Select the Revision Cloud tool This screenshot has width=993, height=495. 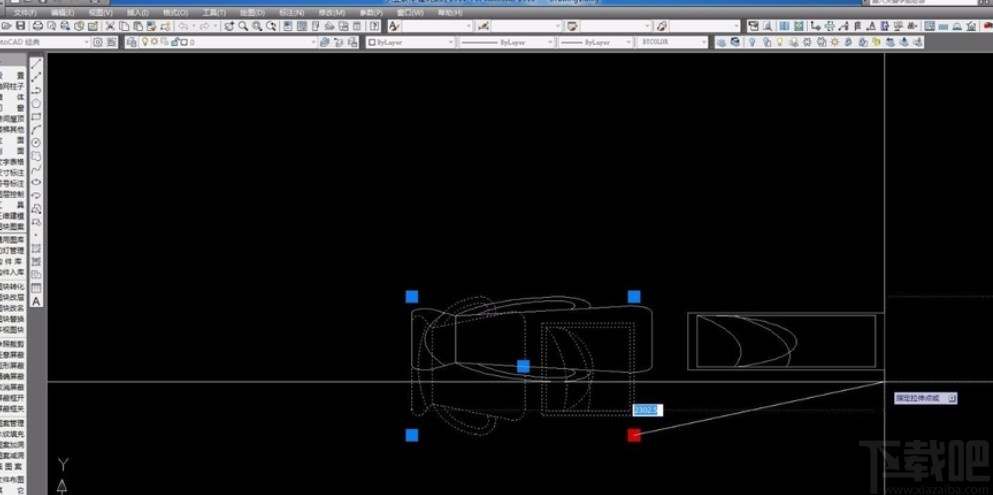pyautogui.click(x=37, y=156)
